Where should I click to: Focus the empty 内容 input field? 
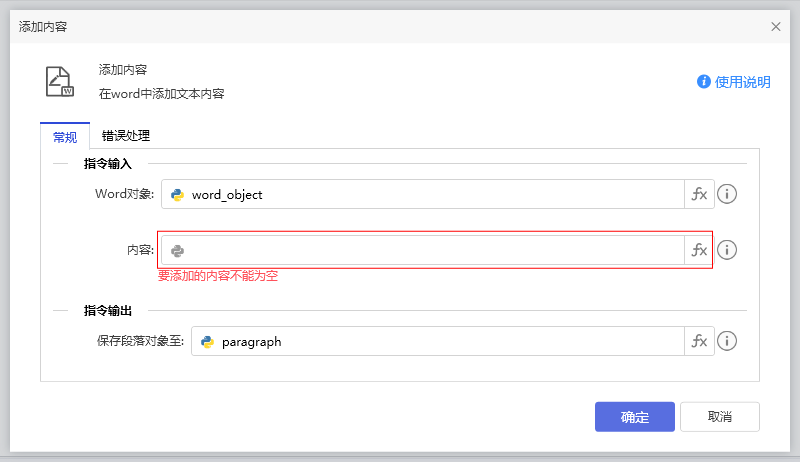click(430, 250)
